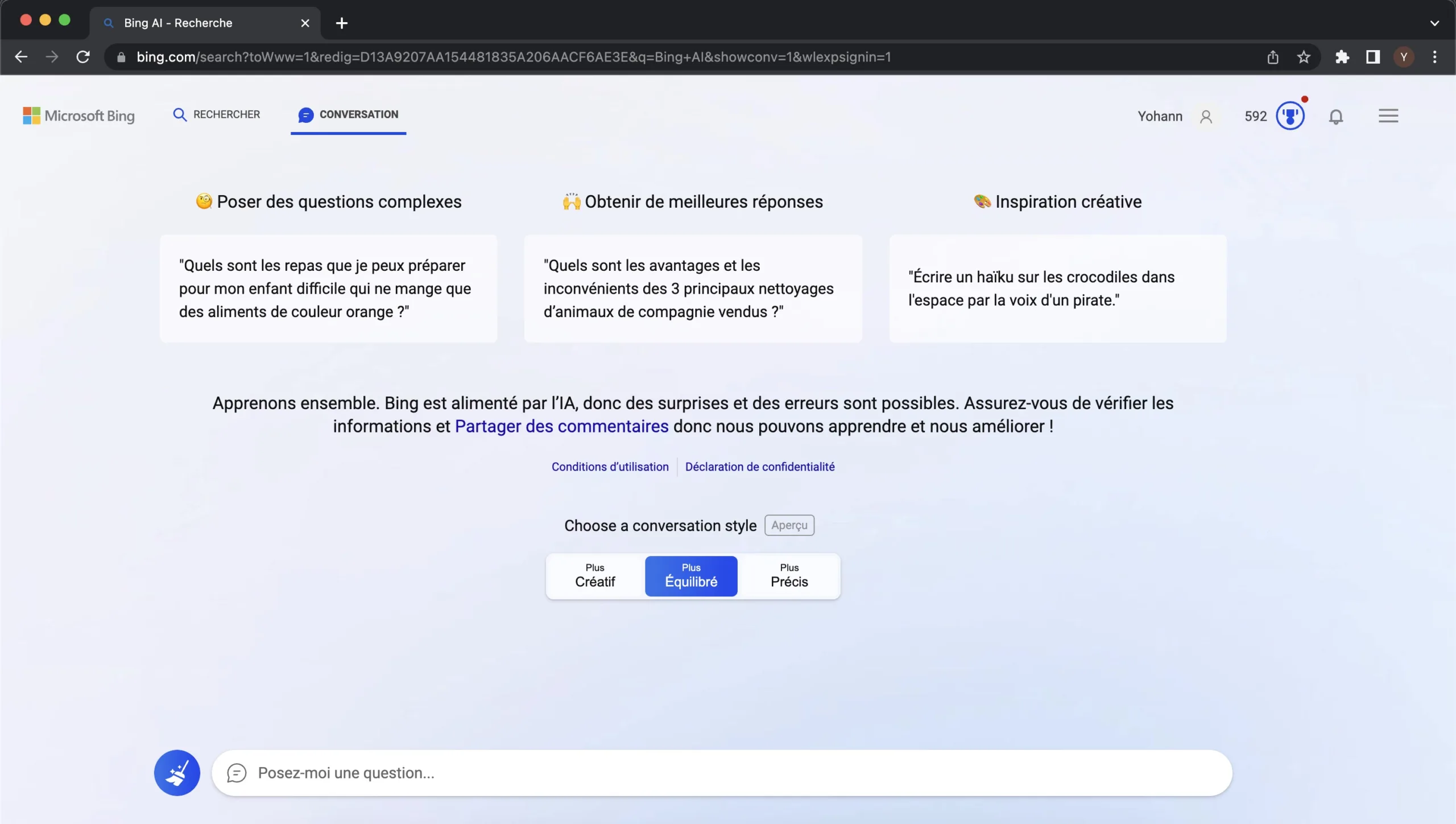Click the notification bell icon
The width and height of the screenshot is (1456, 824).
[x=1336, y=115]
